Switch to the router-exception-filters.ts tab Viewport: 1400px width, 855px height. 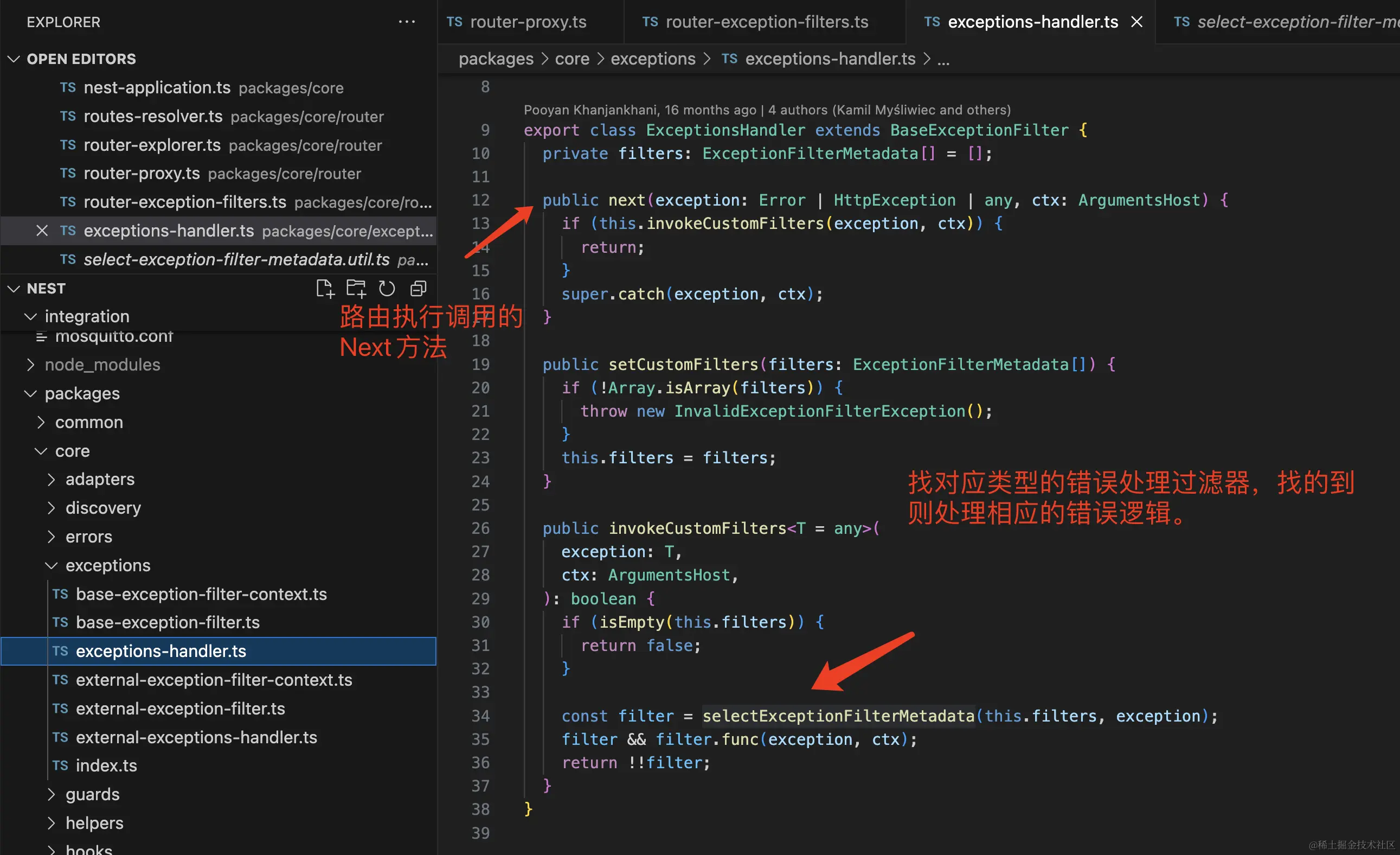(766, 22)
